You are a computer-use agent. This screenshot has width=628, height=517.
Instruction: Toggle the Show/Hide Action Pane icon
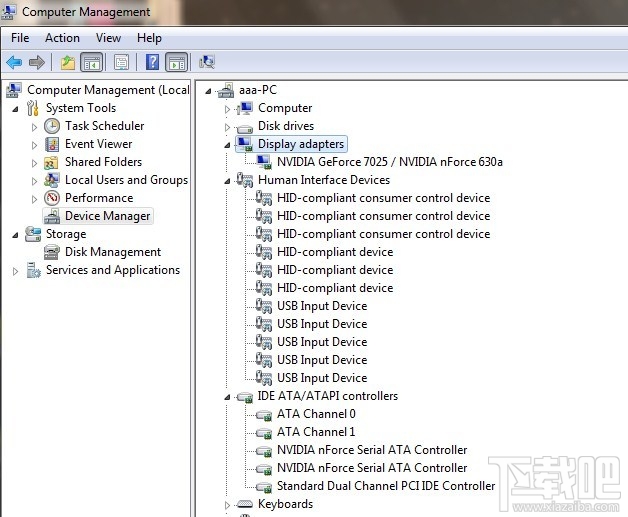(177, 62)
